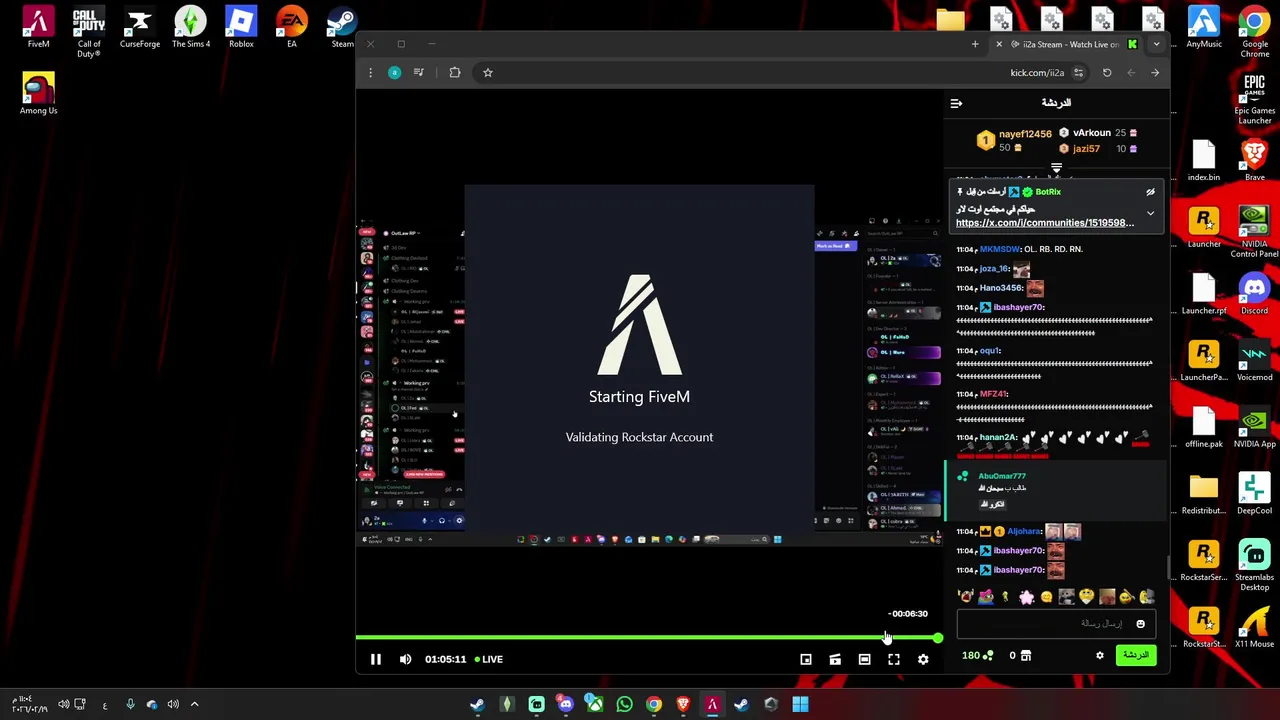Open MKMSDW username in chat
The image size is (1280, 720).
coord(999,249)
